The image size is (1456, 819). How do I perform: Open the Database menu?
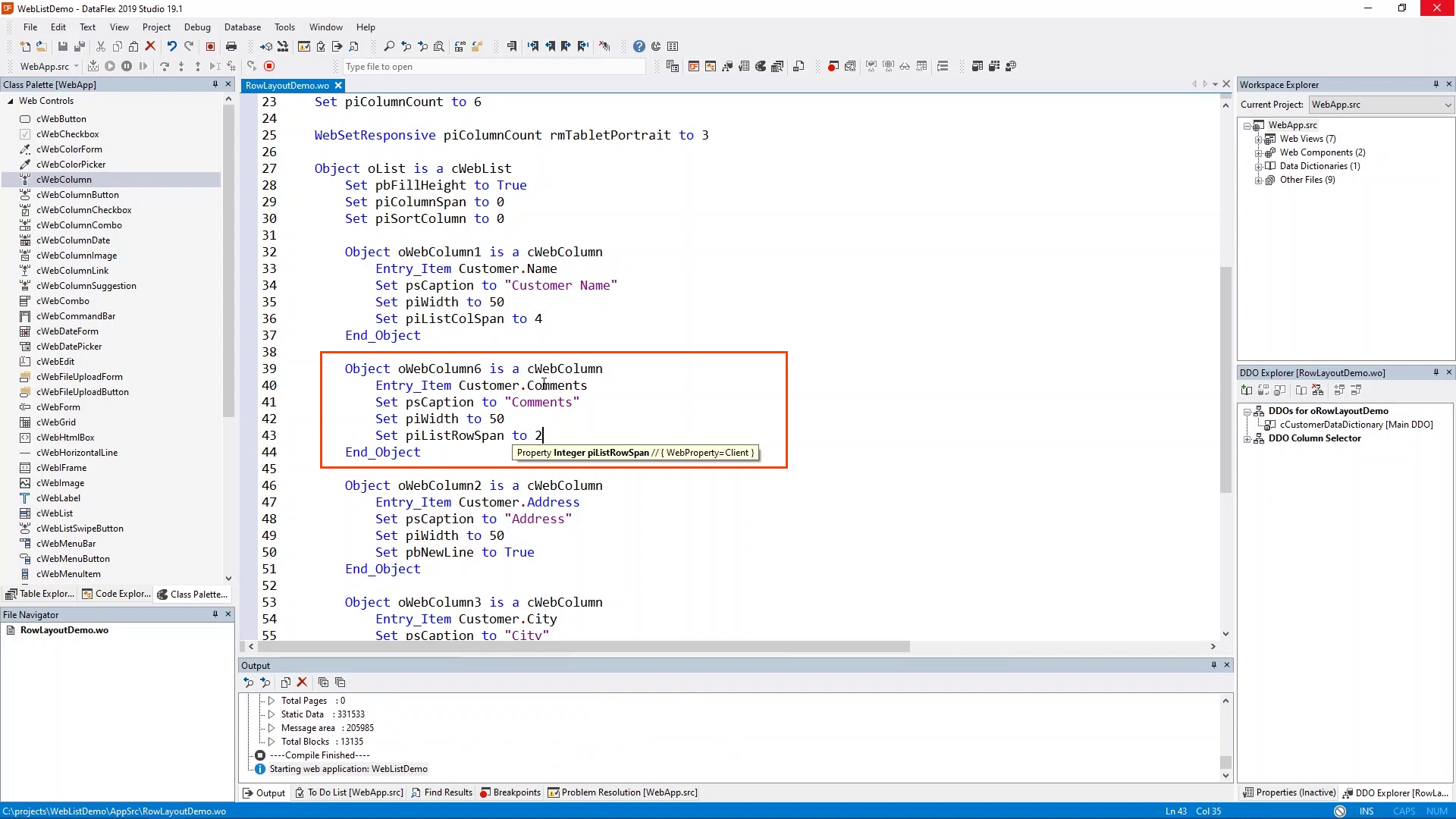coord(242,27)
